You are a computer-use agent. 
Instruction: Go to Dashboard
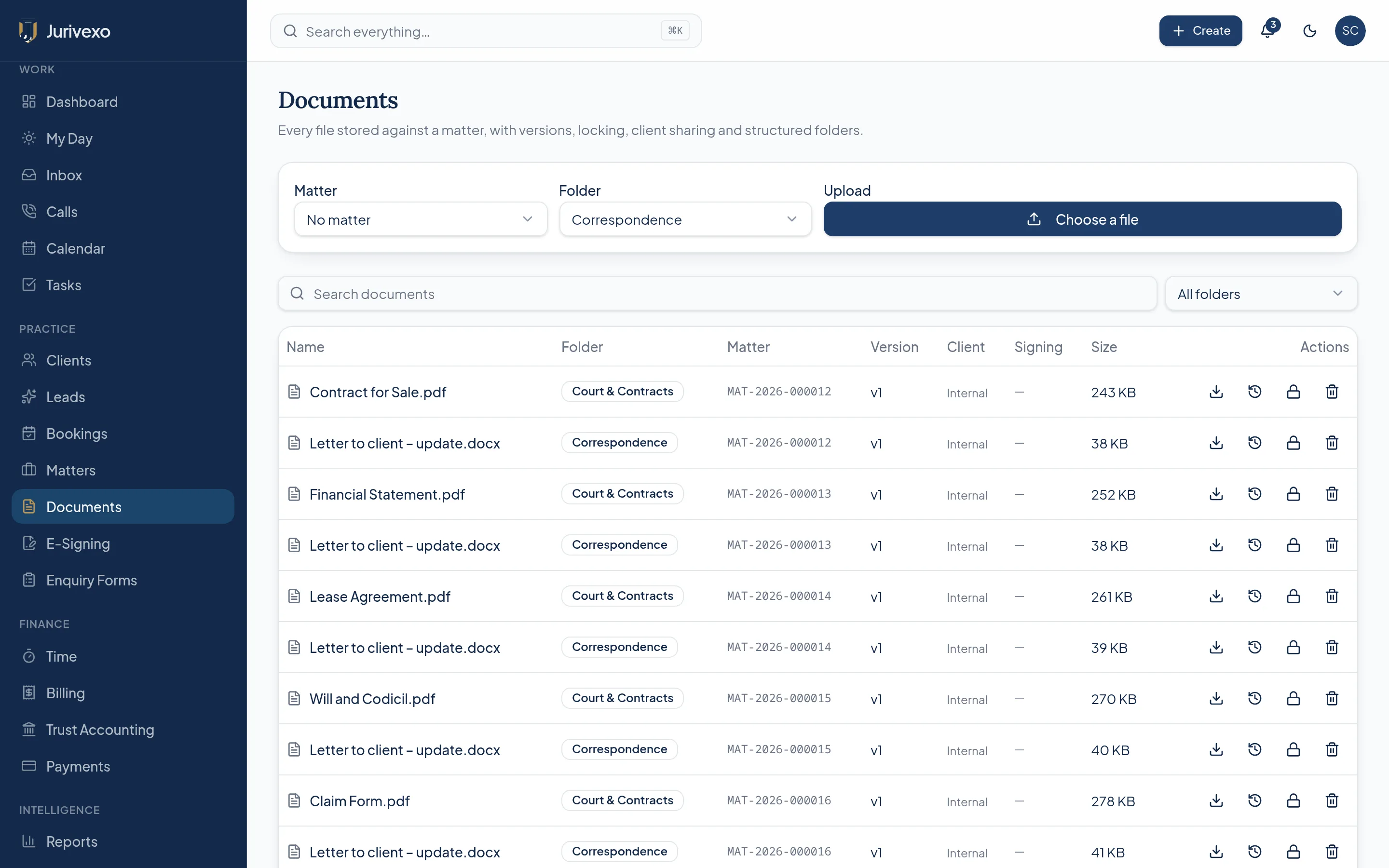[x=123, y=102]
